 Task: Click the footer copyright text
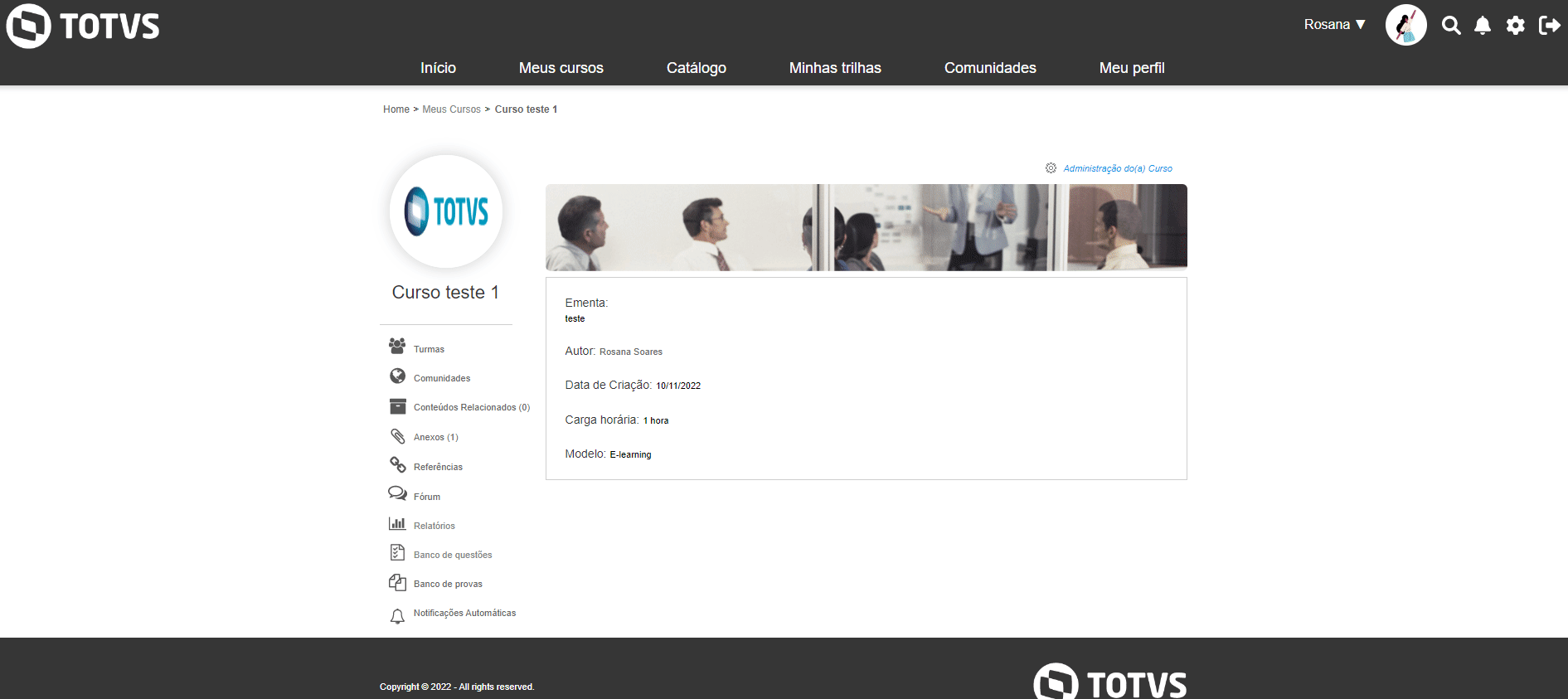pos(457,687)
